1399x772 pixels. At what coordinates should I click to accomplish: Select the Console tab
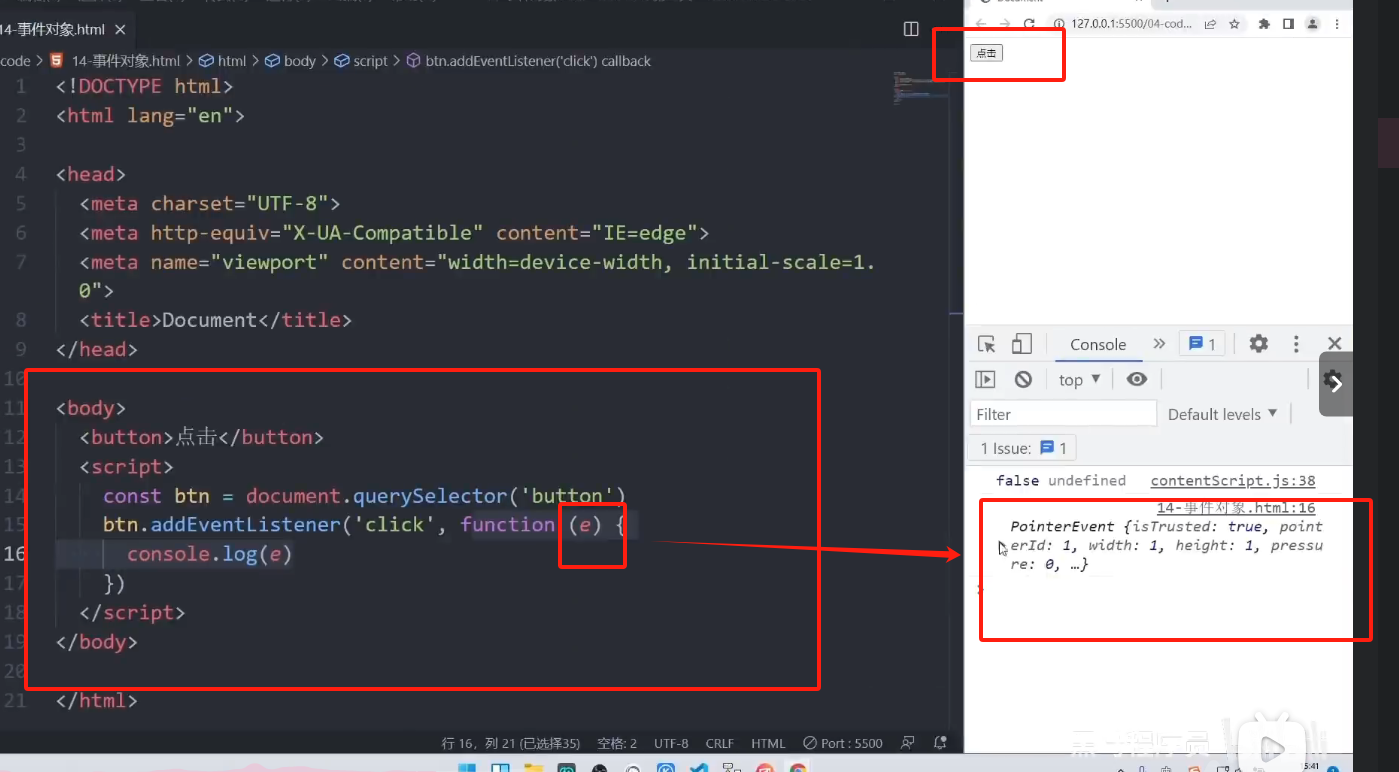[1098, 344]
